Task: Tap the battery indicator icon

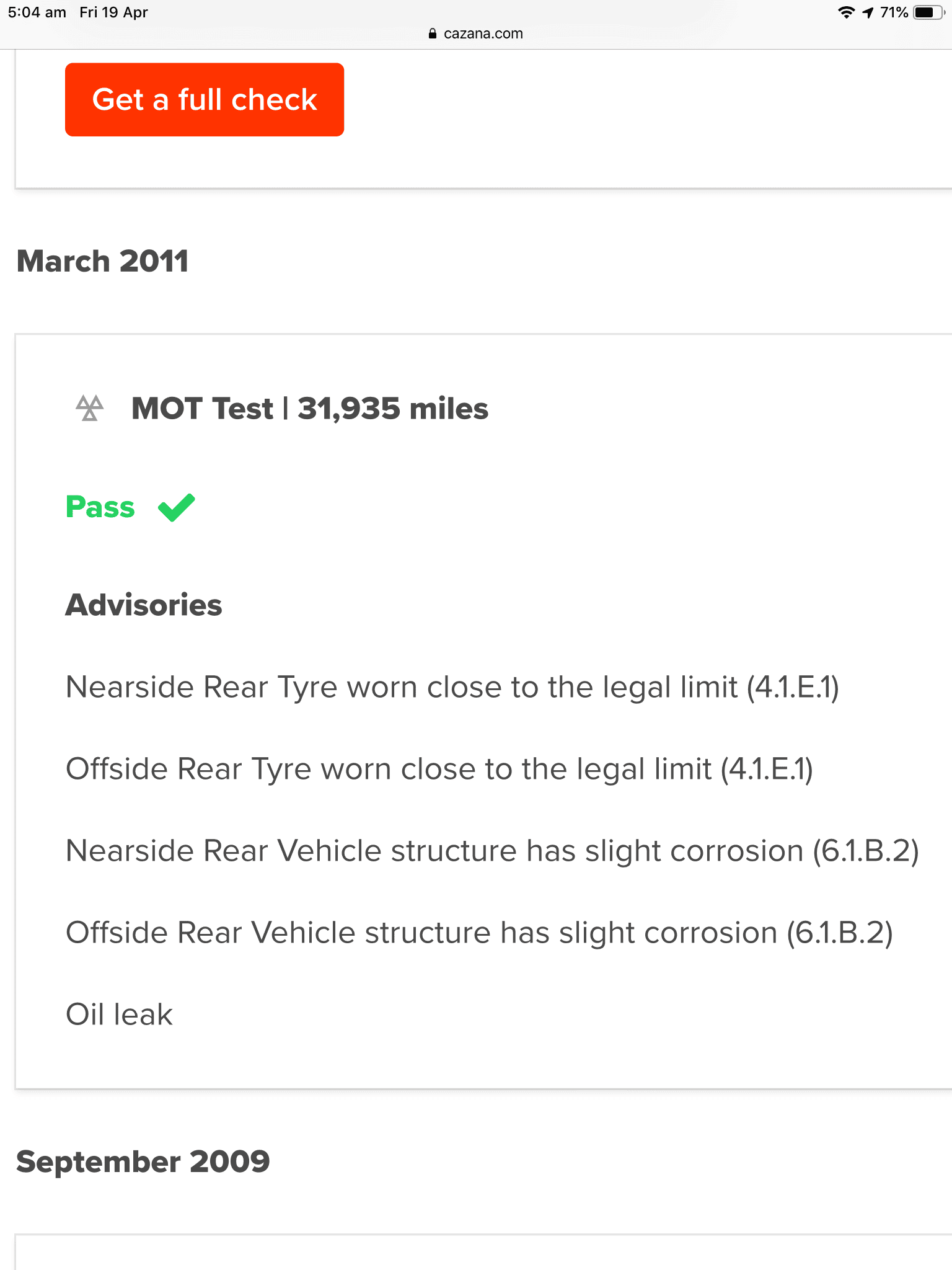Action: 929,12
